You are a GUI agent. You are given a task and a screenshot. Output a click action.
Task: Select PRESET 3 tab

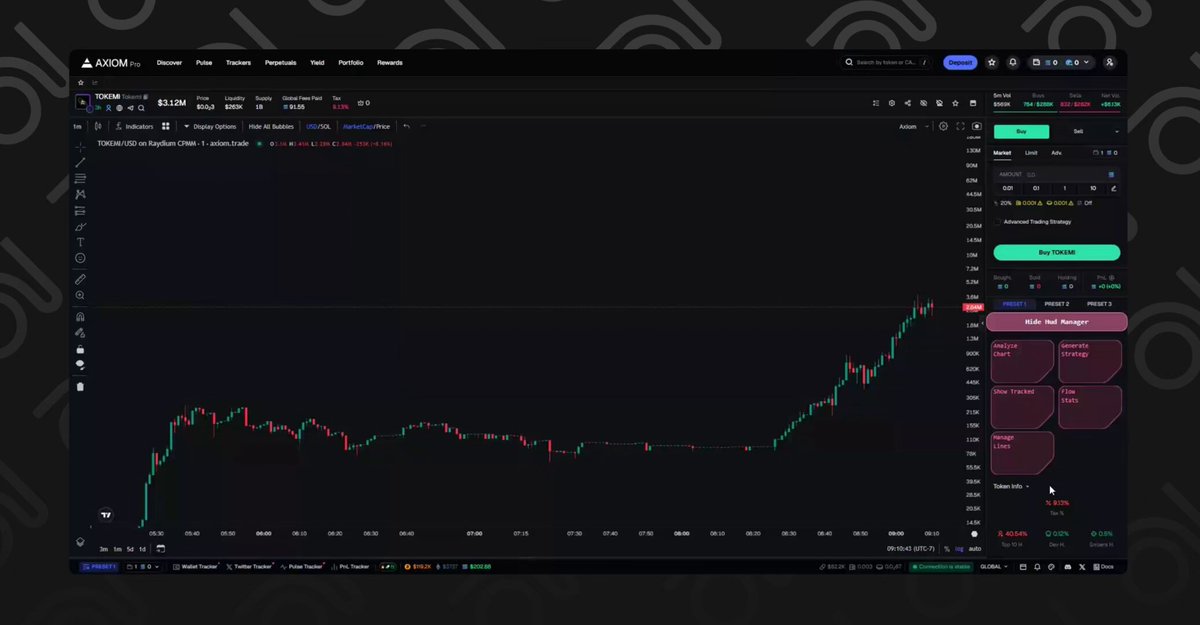[1099, 304]
